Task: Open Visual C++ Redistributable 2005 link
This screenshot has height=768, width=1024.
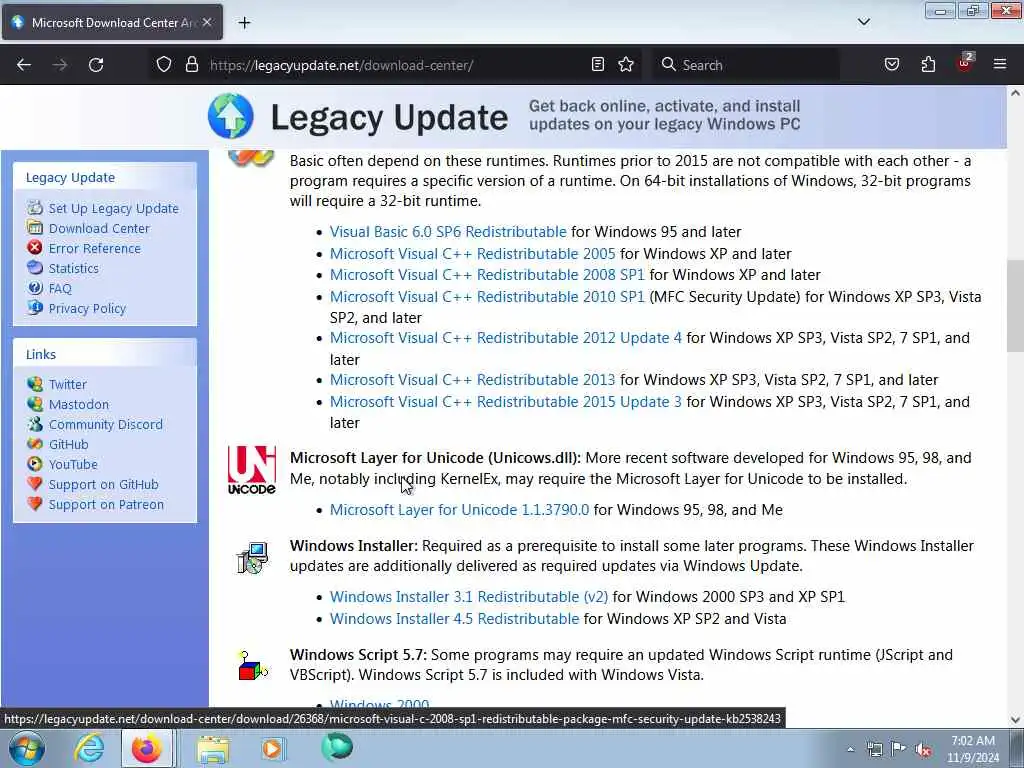Action: coord(472,253)
